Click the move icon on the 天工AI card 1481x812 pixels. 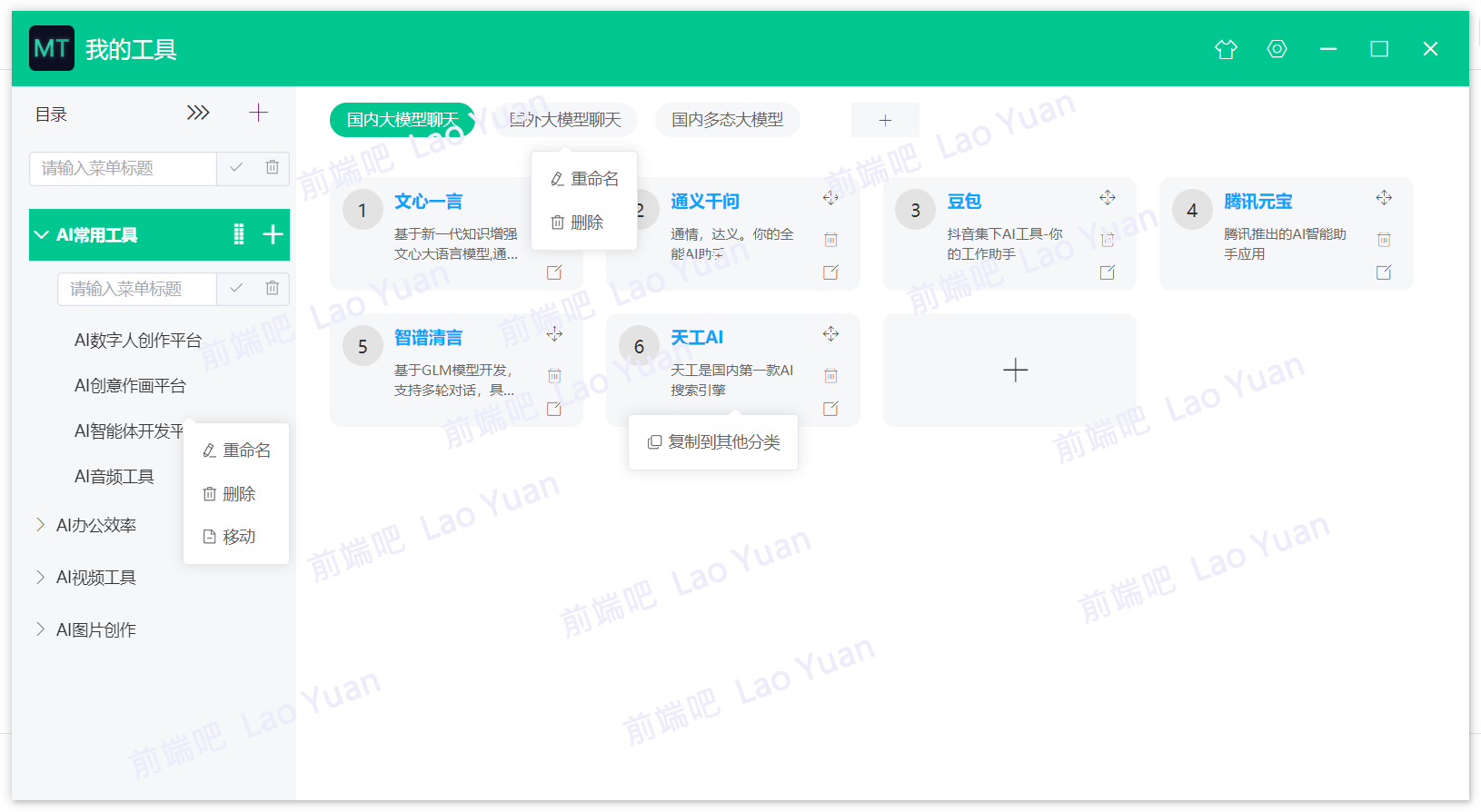[830, 334]
